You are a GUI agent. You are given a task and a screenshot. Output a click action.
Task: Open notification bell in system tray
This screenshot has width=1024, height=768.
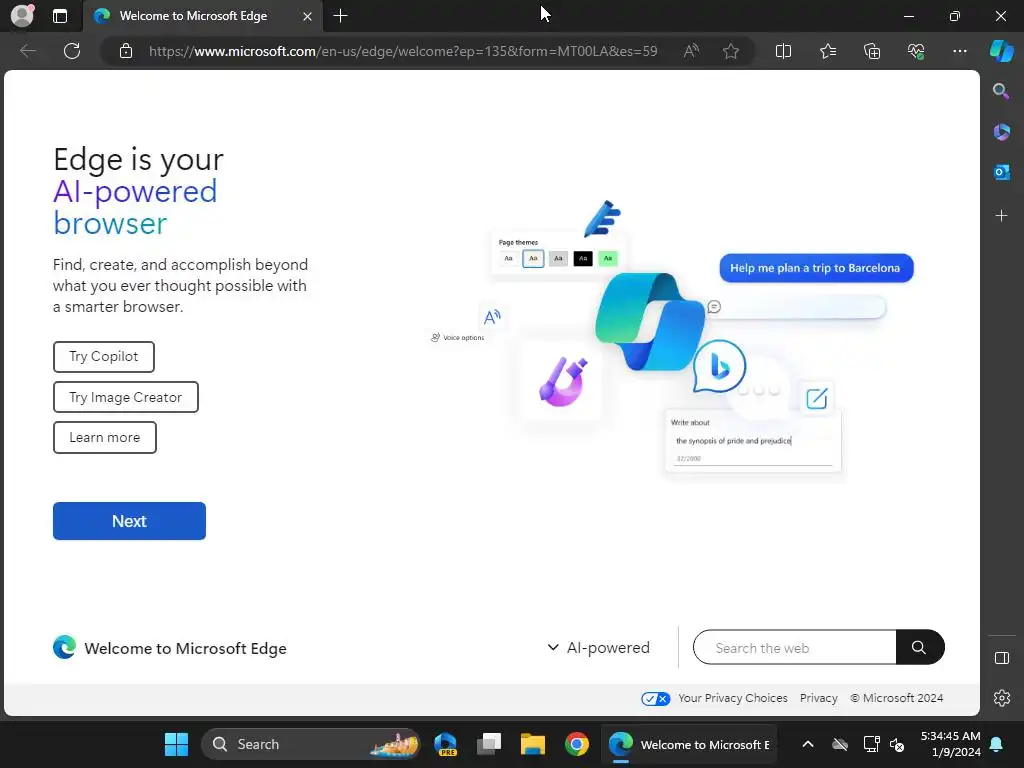(x=997, y=744)
